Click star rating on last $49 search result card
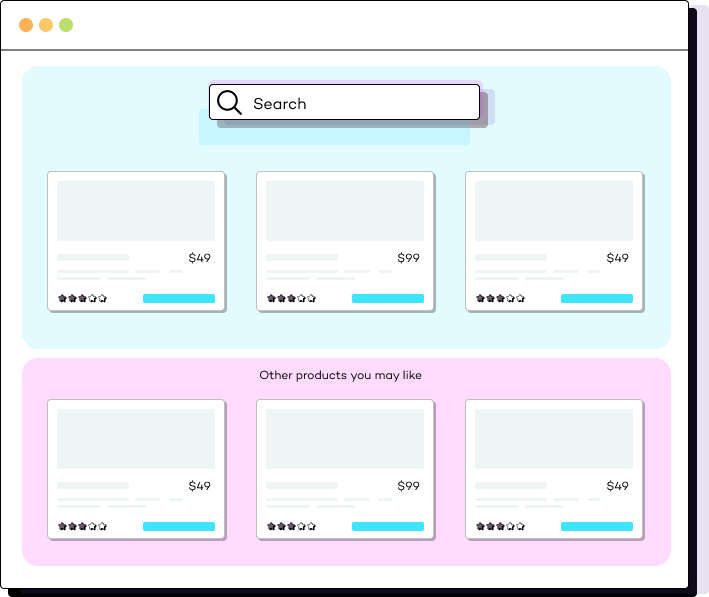Viewport: 709px width, 597px height. (x=500, y=298)
